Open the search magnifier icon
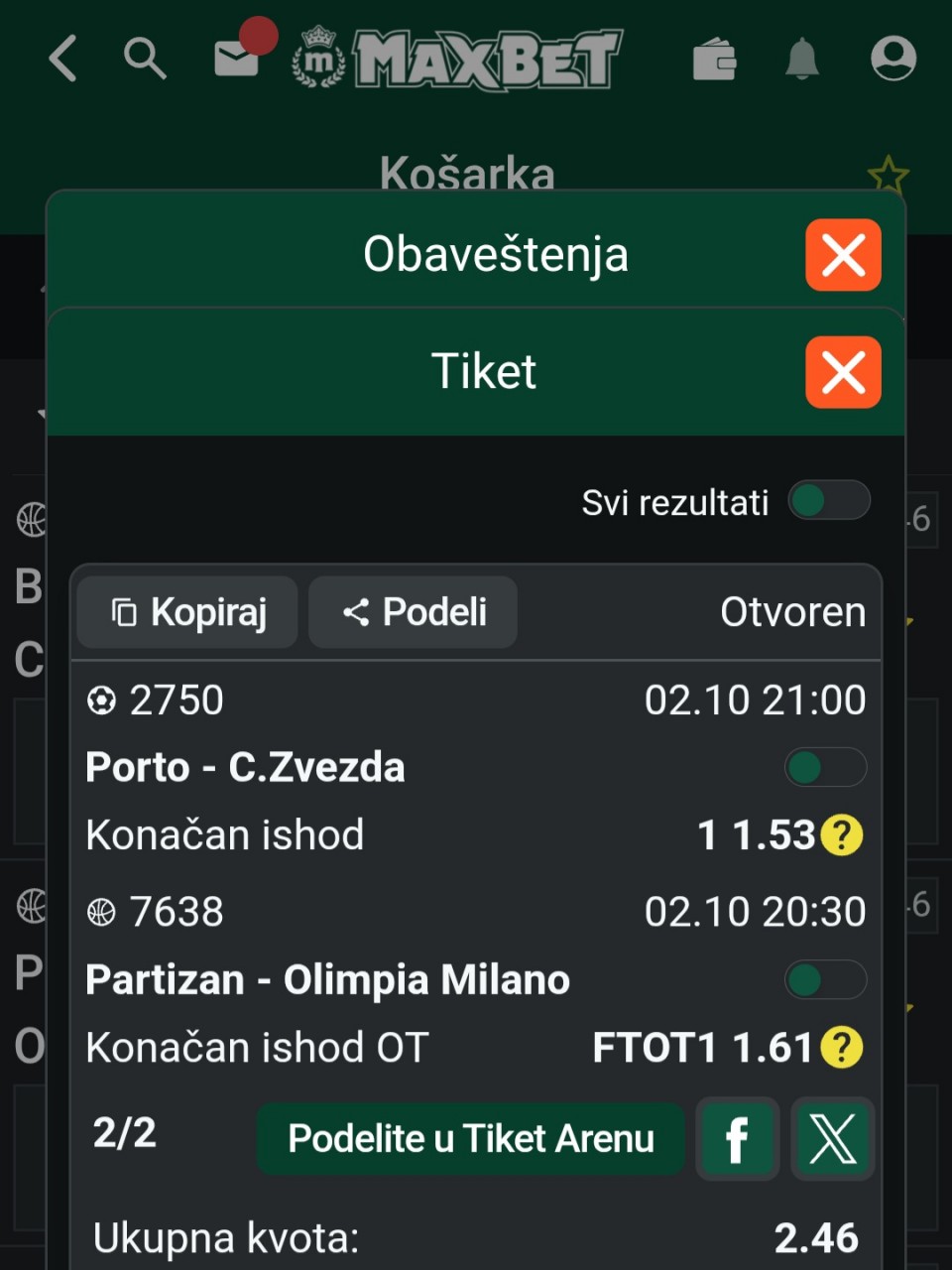 (x=145, y=59)
